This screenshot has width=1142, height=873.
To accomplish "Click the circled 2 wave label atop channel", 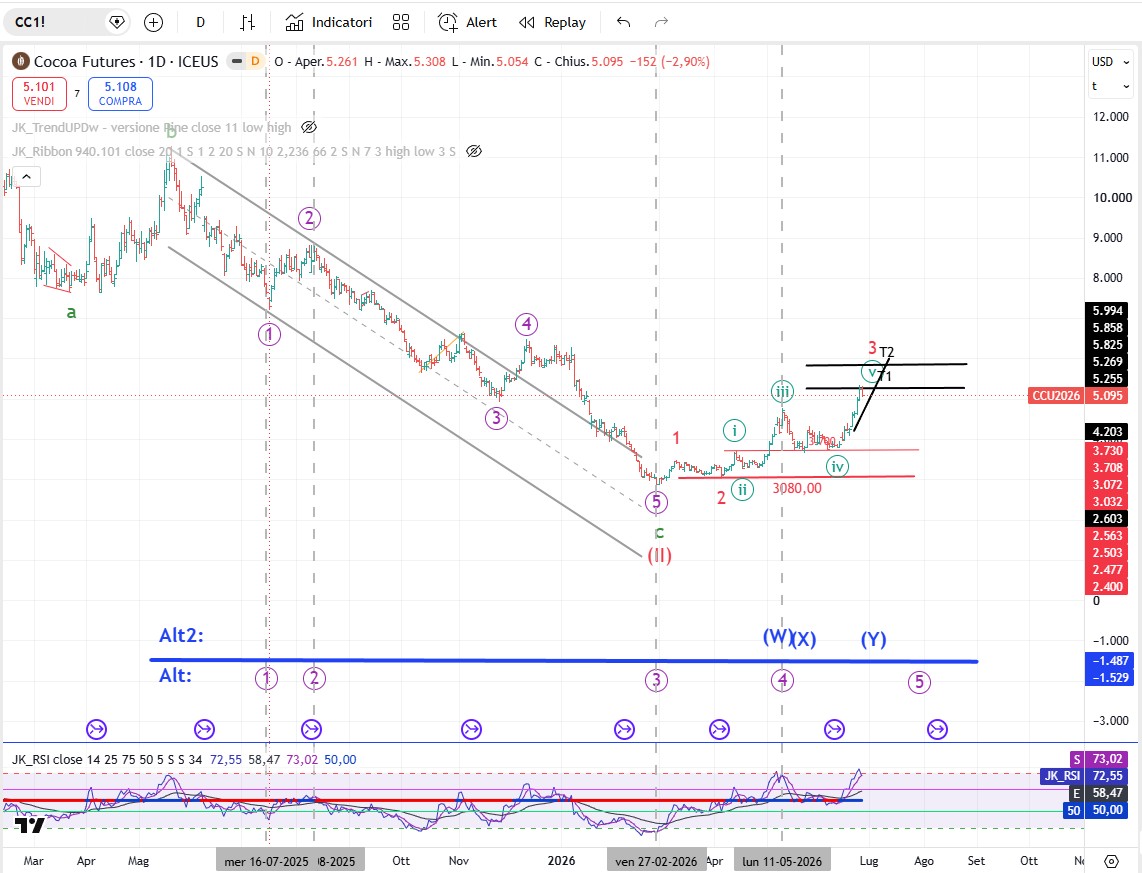I will click(x=310, y=218).
